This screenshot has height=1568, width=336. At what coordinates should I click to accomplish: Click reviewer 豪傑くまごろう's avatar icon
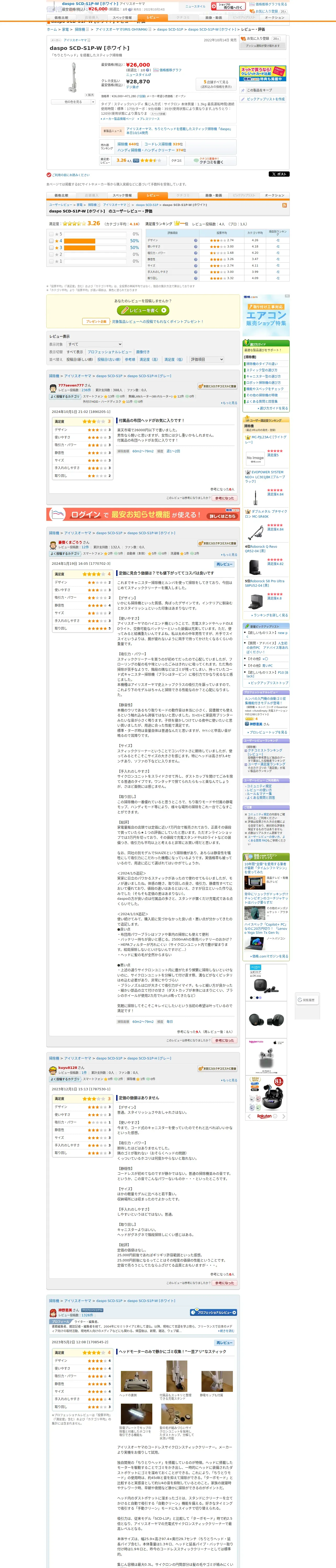tap(53, 545)
